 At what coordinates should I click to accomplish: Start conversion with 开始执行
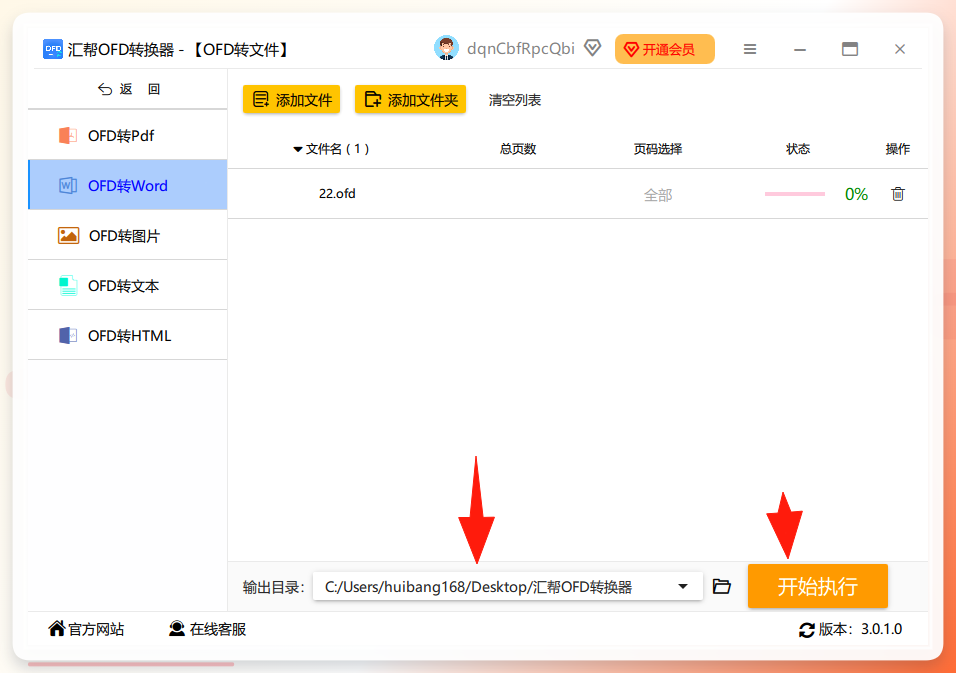point(818,586)
